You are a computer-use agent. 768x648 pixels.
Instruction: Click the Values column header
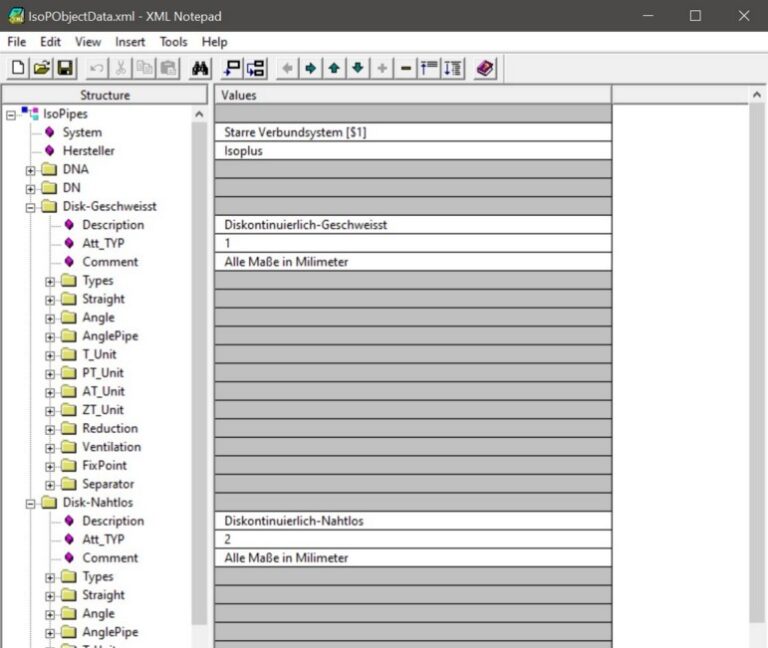tap(413, 95)
